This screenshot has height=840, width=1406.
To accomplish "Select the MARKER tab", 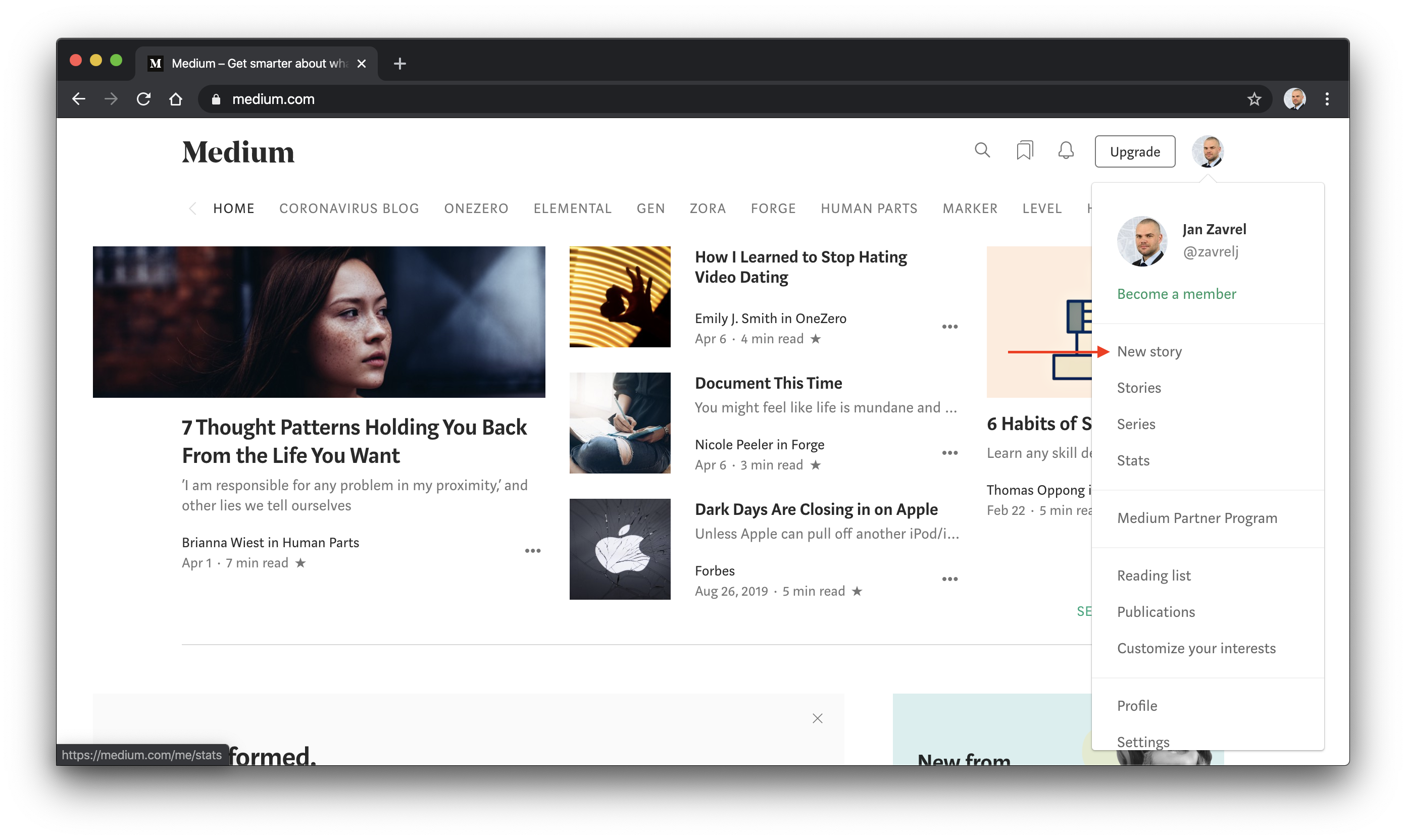I will (x=970, y=208).
